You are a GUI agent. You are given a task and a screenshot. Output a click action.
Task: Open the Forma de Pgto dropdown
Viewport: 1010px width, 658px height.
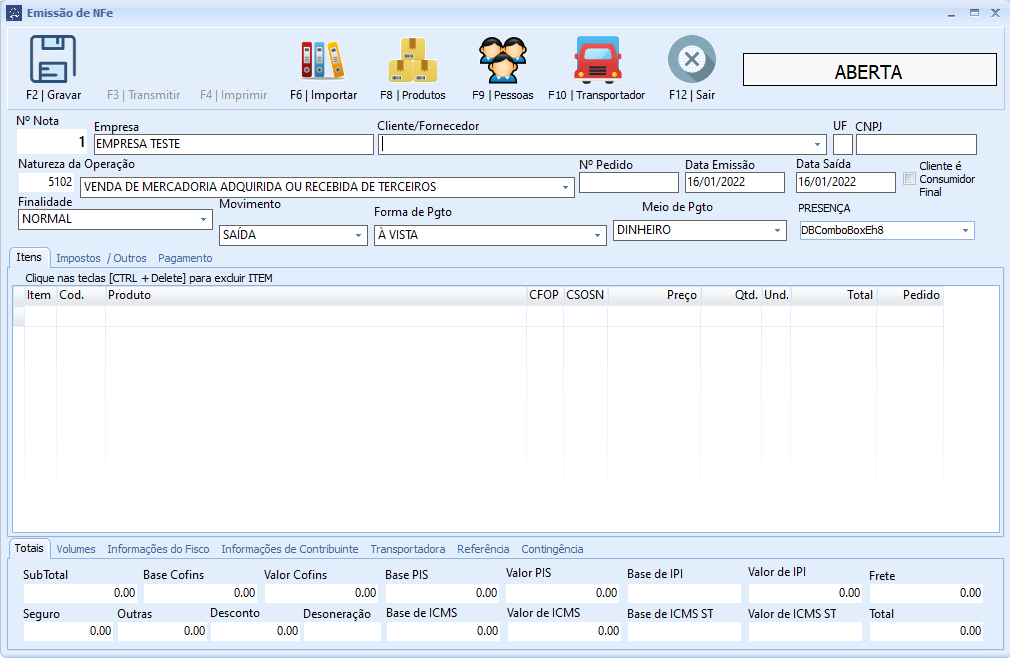pos(597,235)
